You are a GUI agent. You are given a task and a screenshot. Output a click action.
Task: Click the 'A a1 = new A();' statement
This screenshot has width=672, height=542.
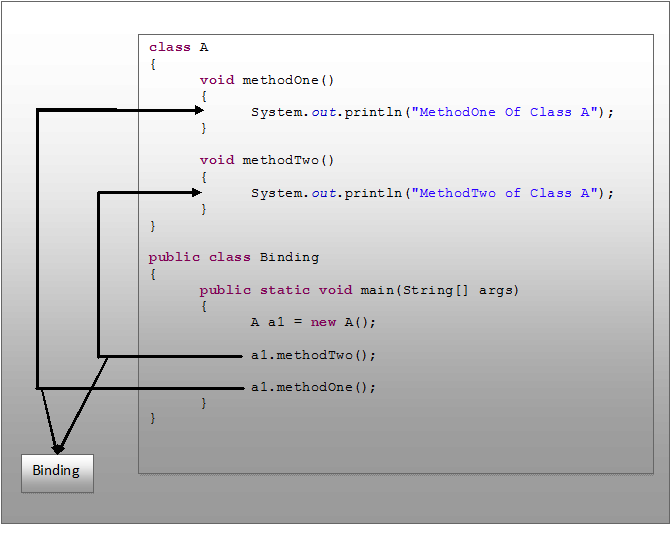(313, 322)
